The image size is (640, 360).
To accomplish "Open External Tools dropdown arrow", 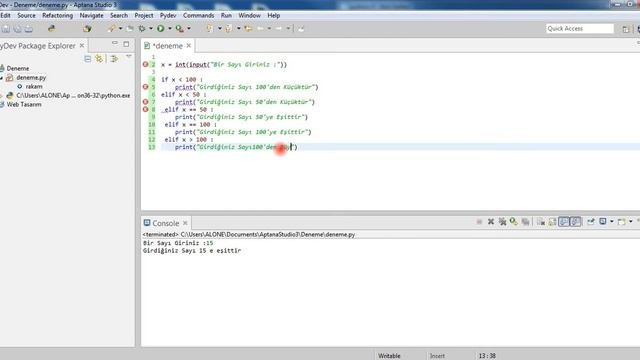I will click(189, 29).
